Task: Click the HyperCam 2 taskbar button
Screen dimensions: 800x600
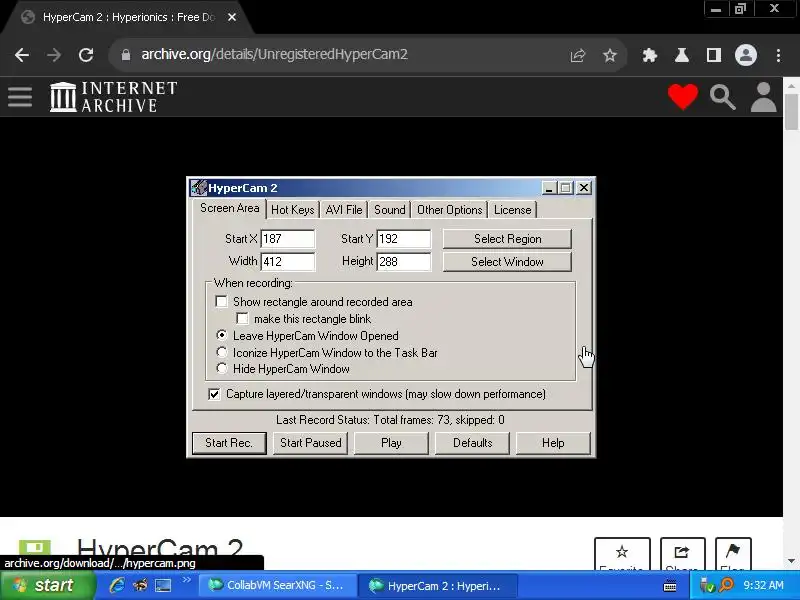Action: click(437, 585)
